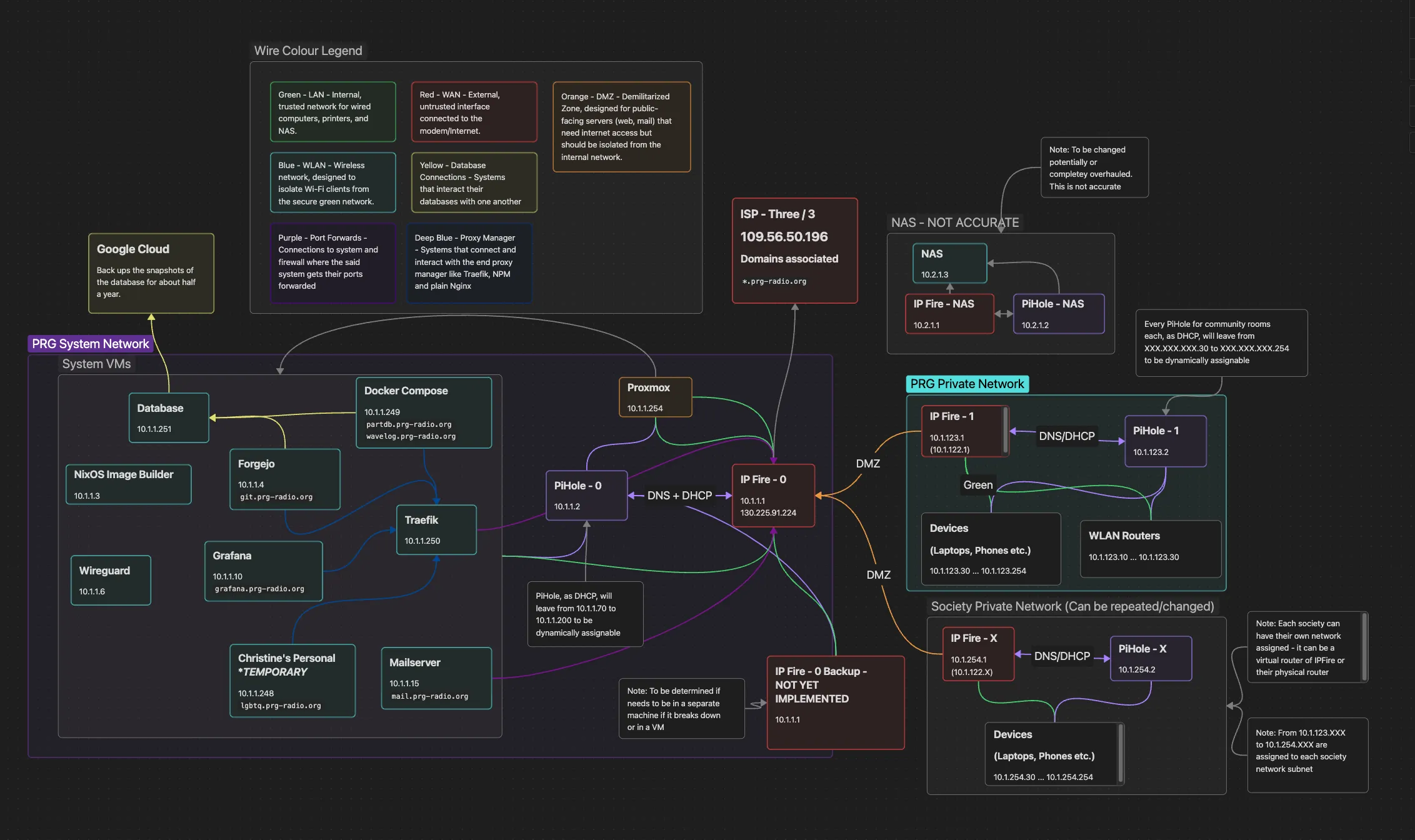Image resolution: width=1415 pixels, height=840 pixels.
Task: Click the PiHole - NAS node
Action: [x=1058, y=313]
